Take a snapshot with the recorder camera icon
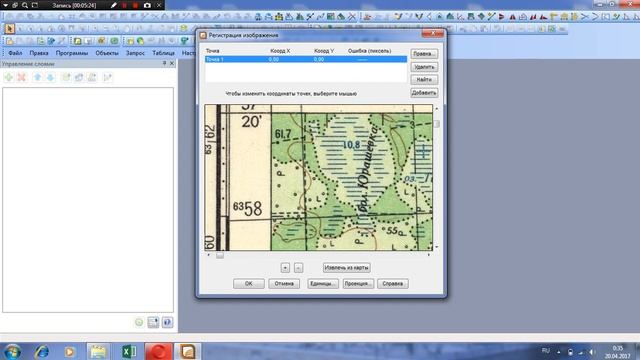 147,5
